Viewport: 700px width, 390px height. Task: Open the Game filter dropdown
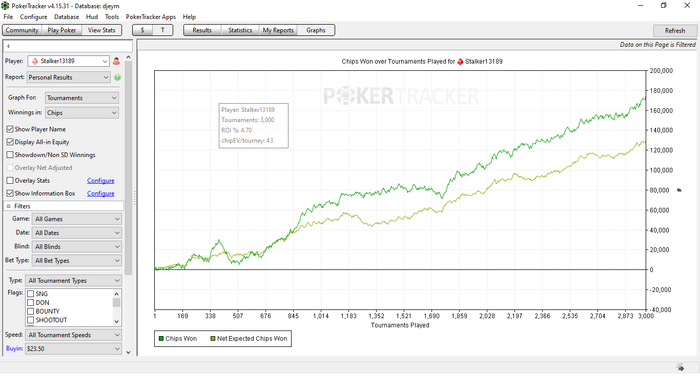point(77,219)
